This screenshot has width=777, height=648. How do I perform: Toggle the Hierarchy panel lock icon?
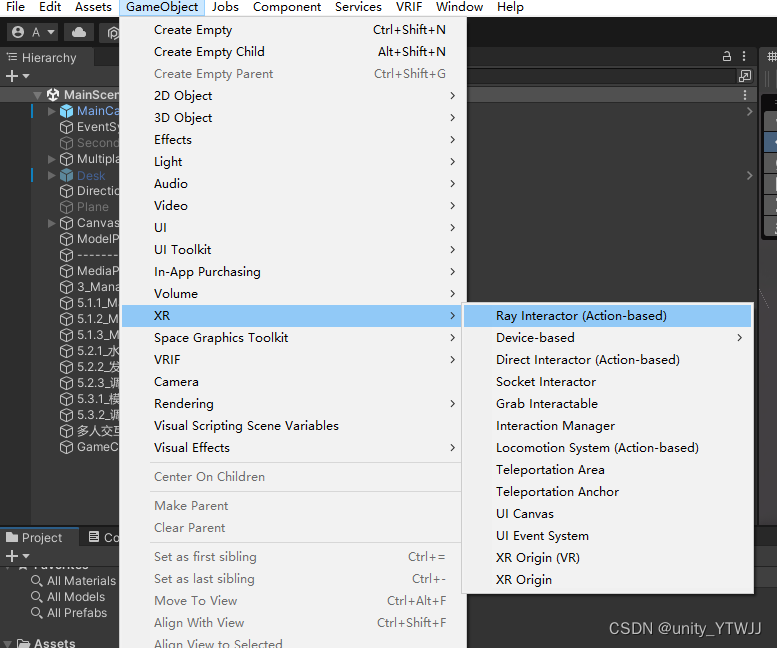click(727, 58)
